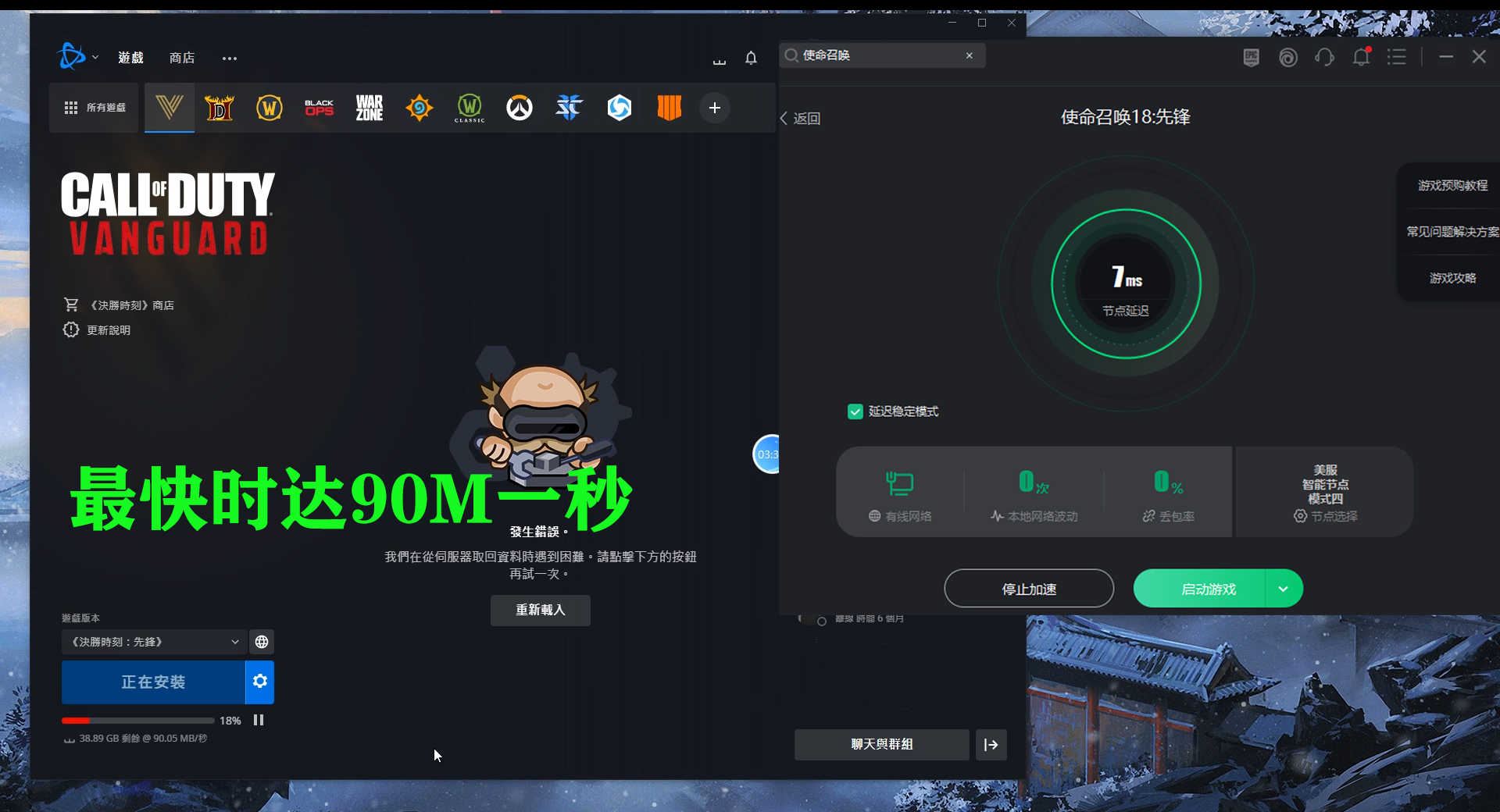Open Battle.net notifications bell
This screenshot has width=1500, height=812.
(x=751, y=58)
